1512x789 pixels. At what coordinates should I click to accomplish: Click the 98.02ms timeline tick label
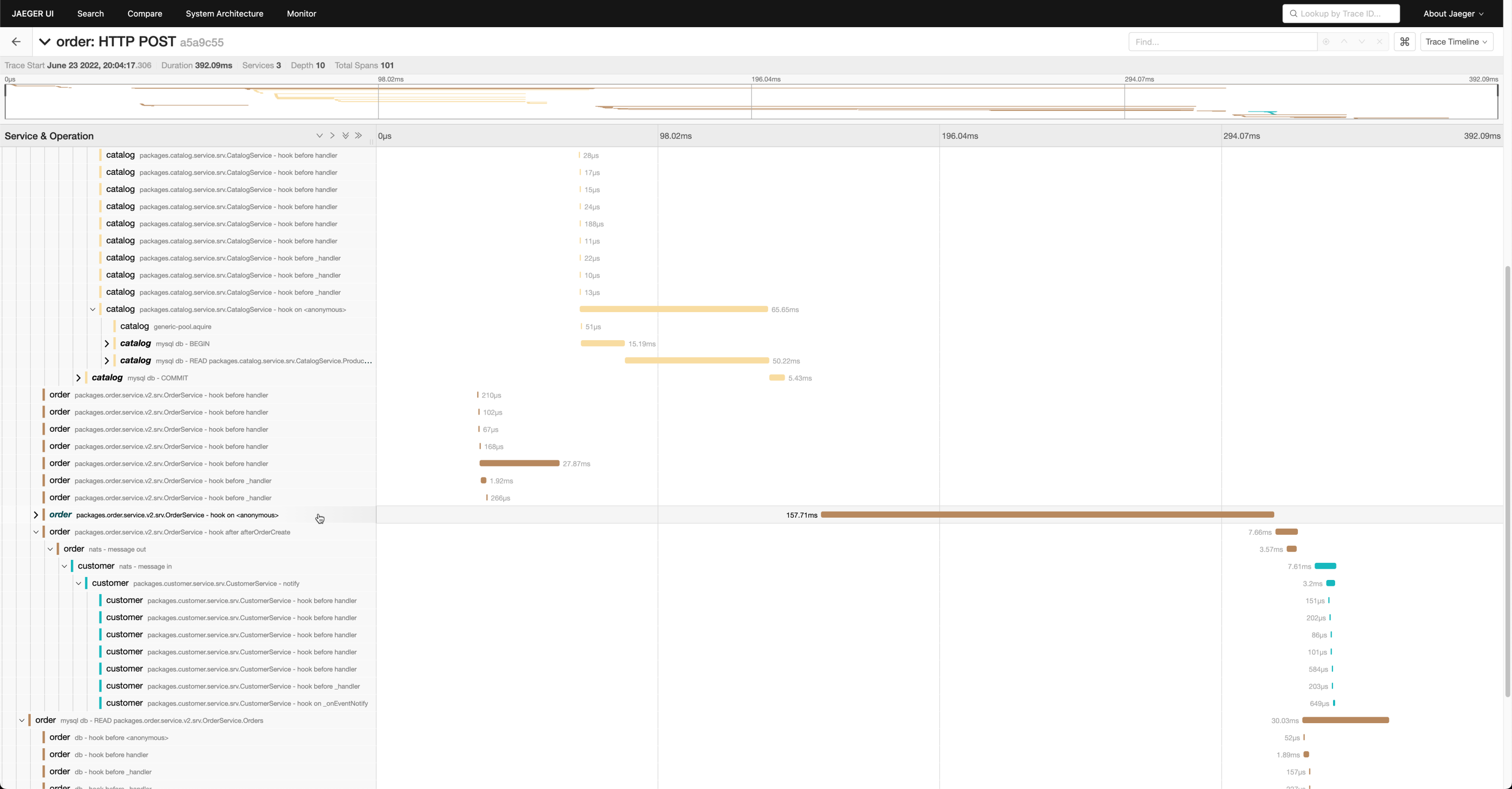pyautogui.click(x=676, y=136)
